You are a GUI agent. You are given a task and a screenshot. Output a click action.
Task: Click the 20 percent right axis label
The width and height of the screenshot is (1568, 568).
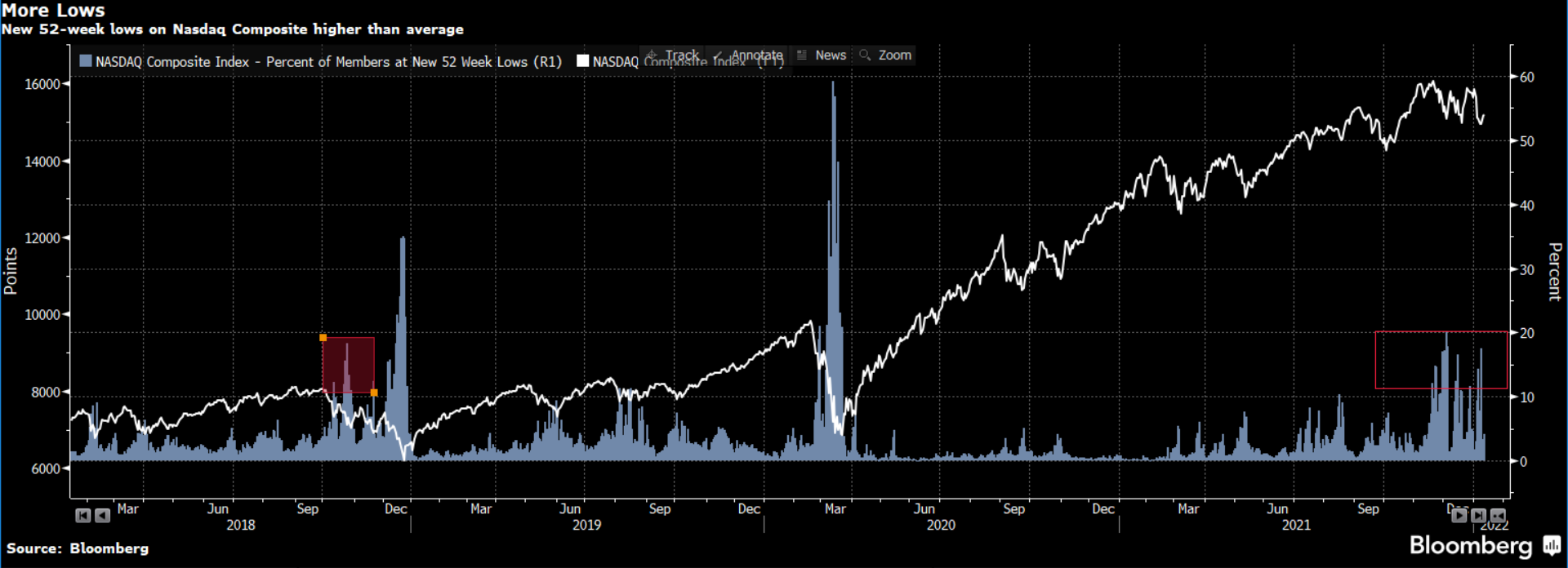pos(1526,333)
